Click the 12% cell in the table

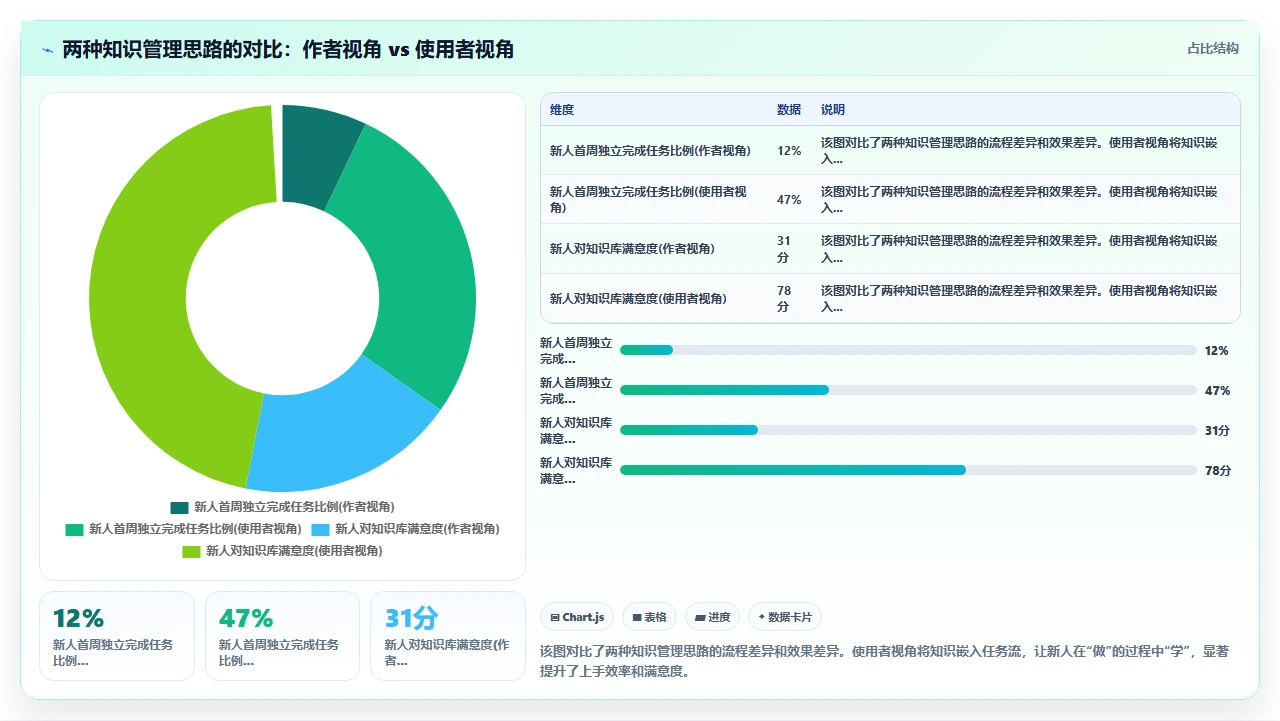coord(789,151)
